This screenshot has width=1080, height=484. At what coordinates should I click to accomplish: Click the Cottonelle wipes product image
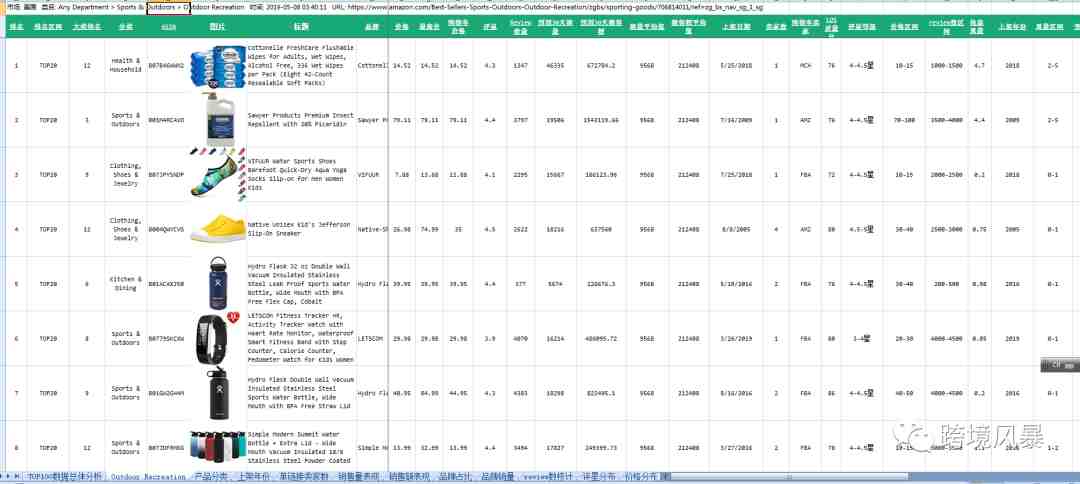pyautogui.click(x=218, y=65)
